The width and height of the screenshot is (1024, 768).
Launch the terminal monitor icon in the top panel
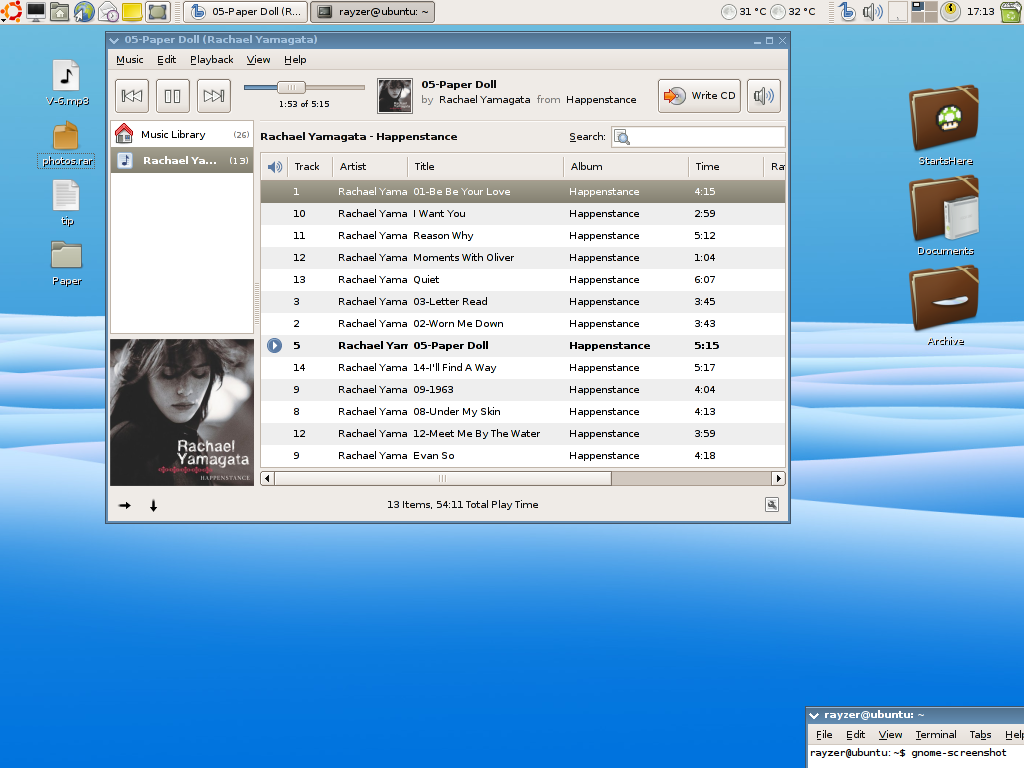(36, 11)
